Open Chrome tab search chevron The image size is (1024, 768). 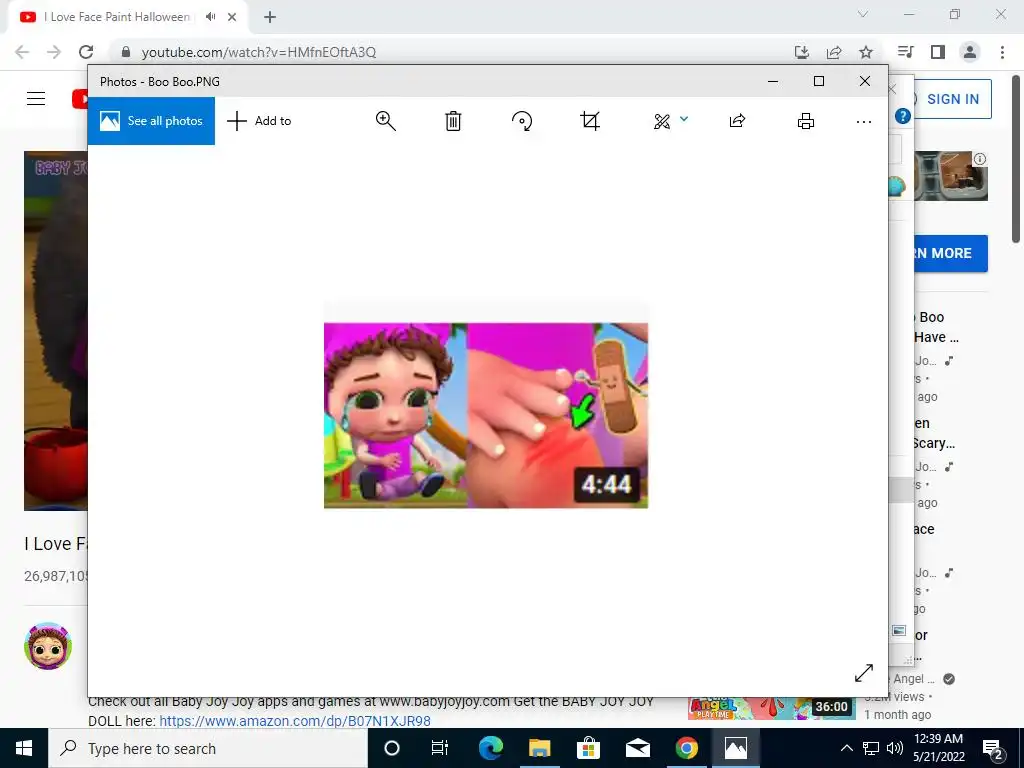[x=863, y=14]
